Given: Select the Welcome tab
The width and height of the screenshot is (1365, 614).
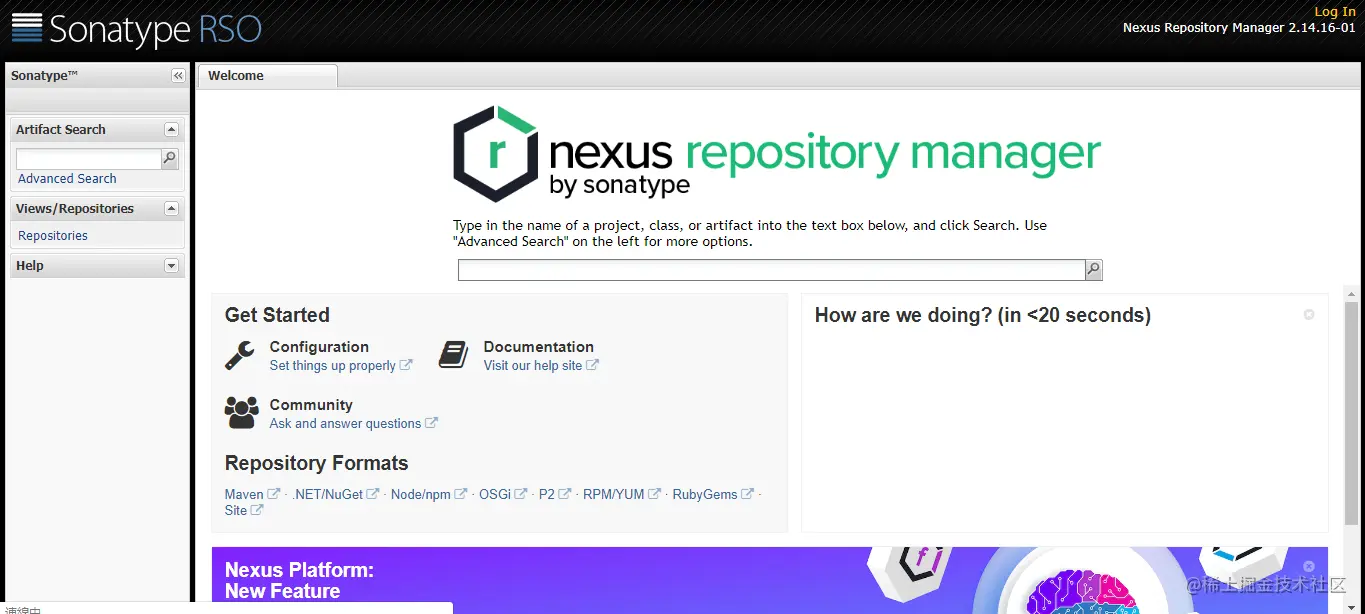Looking at the screenshot, I should click(267, 76).
